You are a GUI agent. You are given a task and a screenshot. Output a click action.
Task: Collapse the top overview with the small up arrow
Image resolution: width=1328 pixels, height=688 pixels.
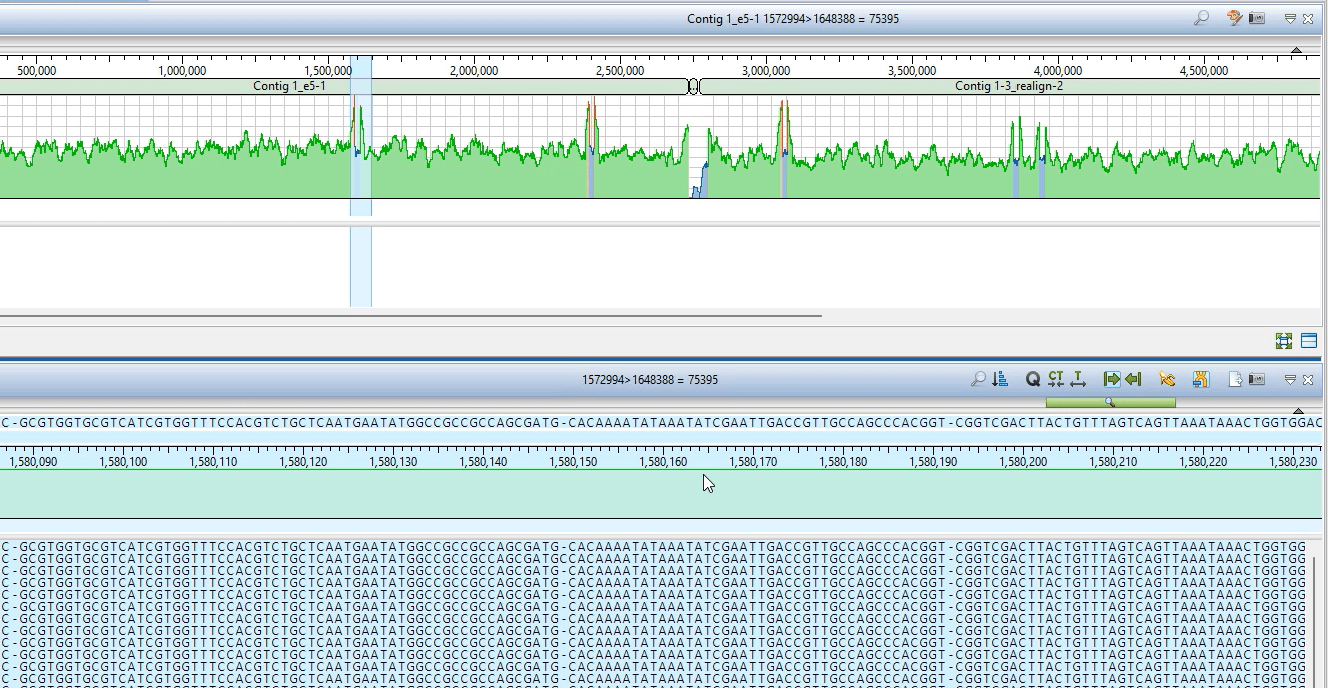[1297, 50]
